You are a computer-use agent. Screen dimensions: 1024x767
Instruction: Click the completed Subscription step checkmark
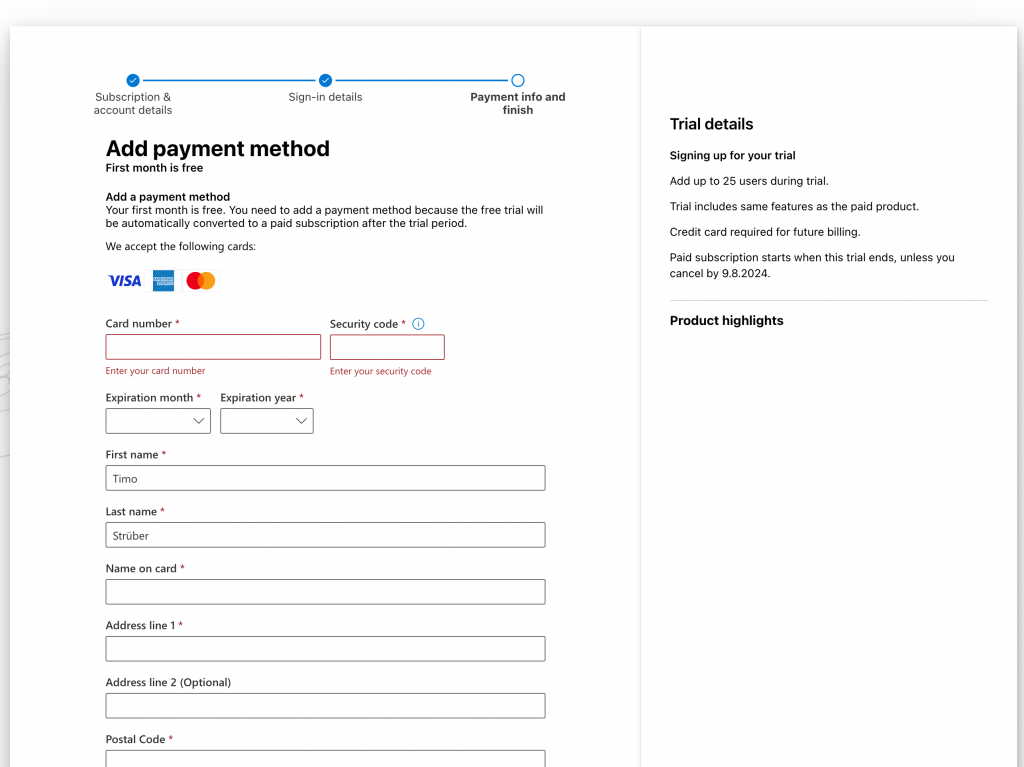pyautogui.click(x=133, y=80)
